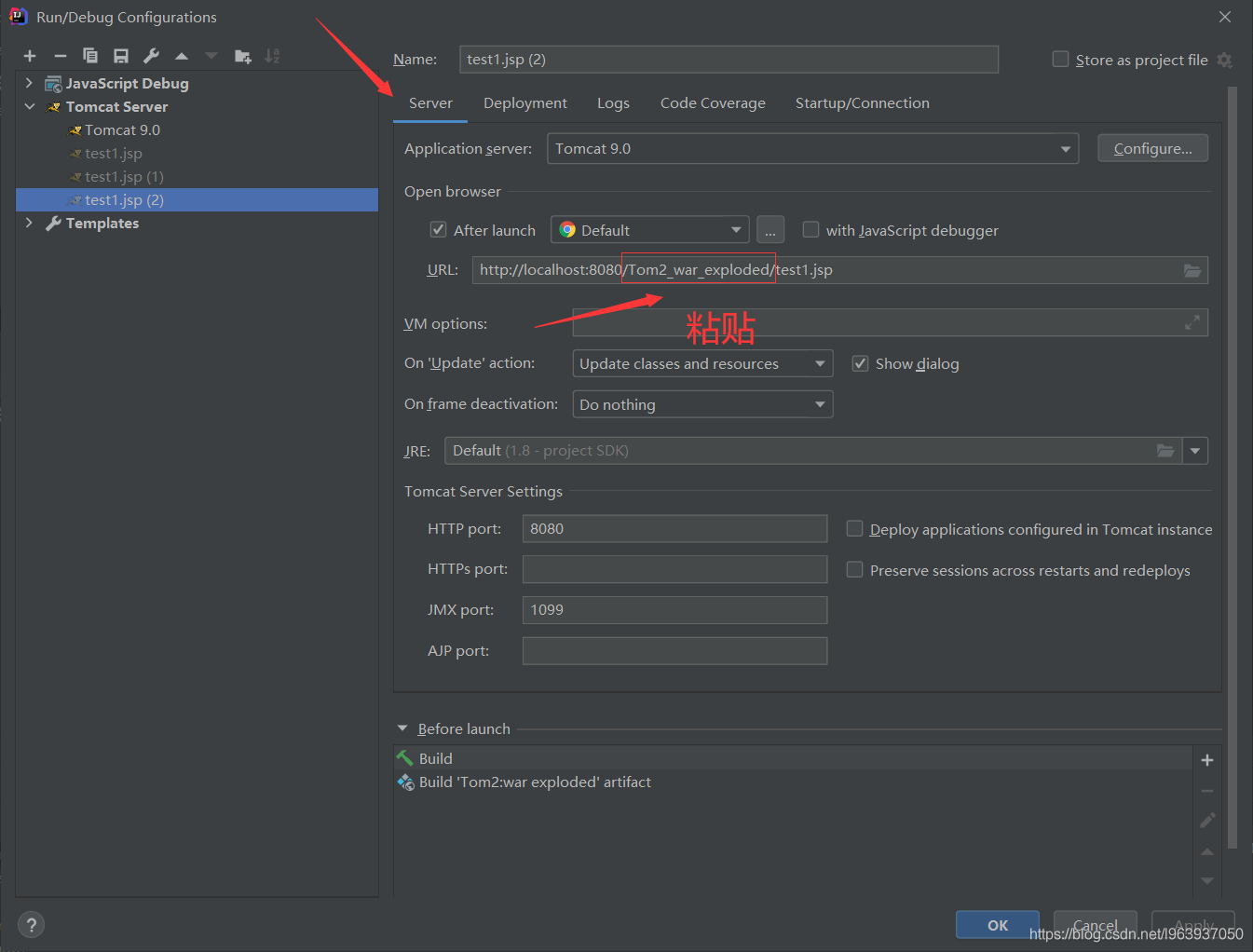1253x952 pixels.
Task: Open the folder icon in the URL field
Action: (1192, 270)
